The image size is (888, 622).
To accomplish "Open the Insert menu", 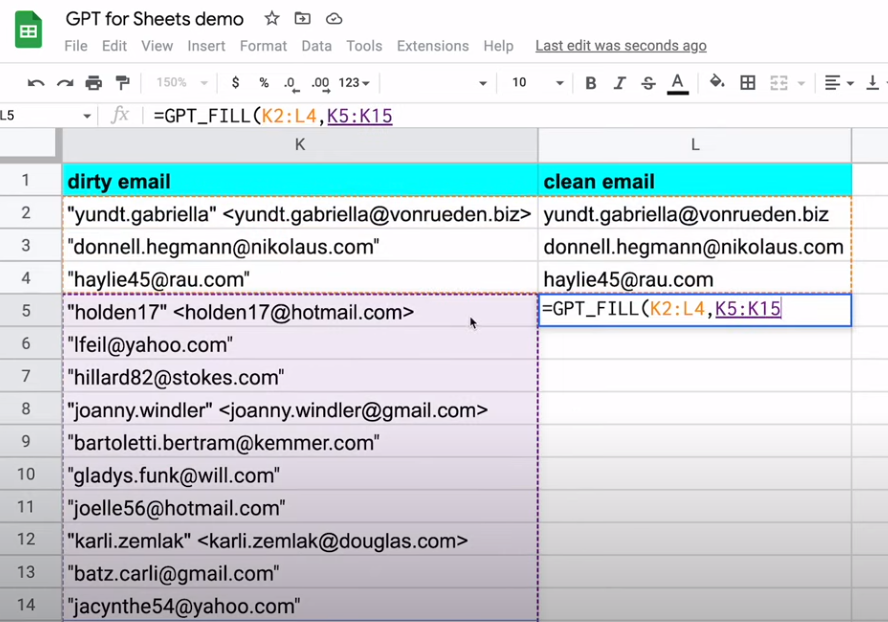I will pyautogui.click(x=206, y=46).
